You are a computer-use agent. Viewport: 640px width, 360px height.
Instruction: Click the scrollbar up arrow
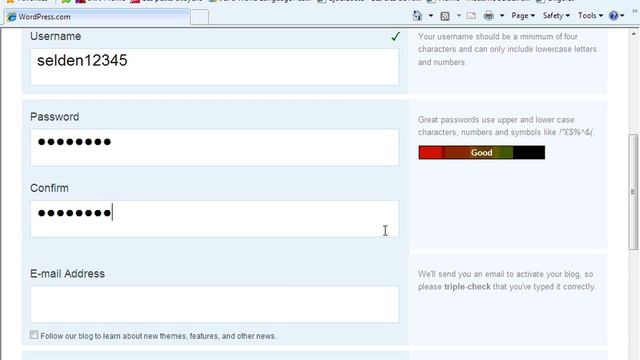(x=633, y=34)
